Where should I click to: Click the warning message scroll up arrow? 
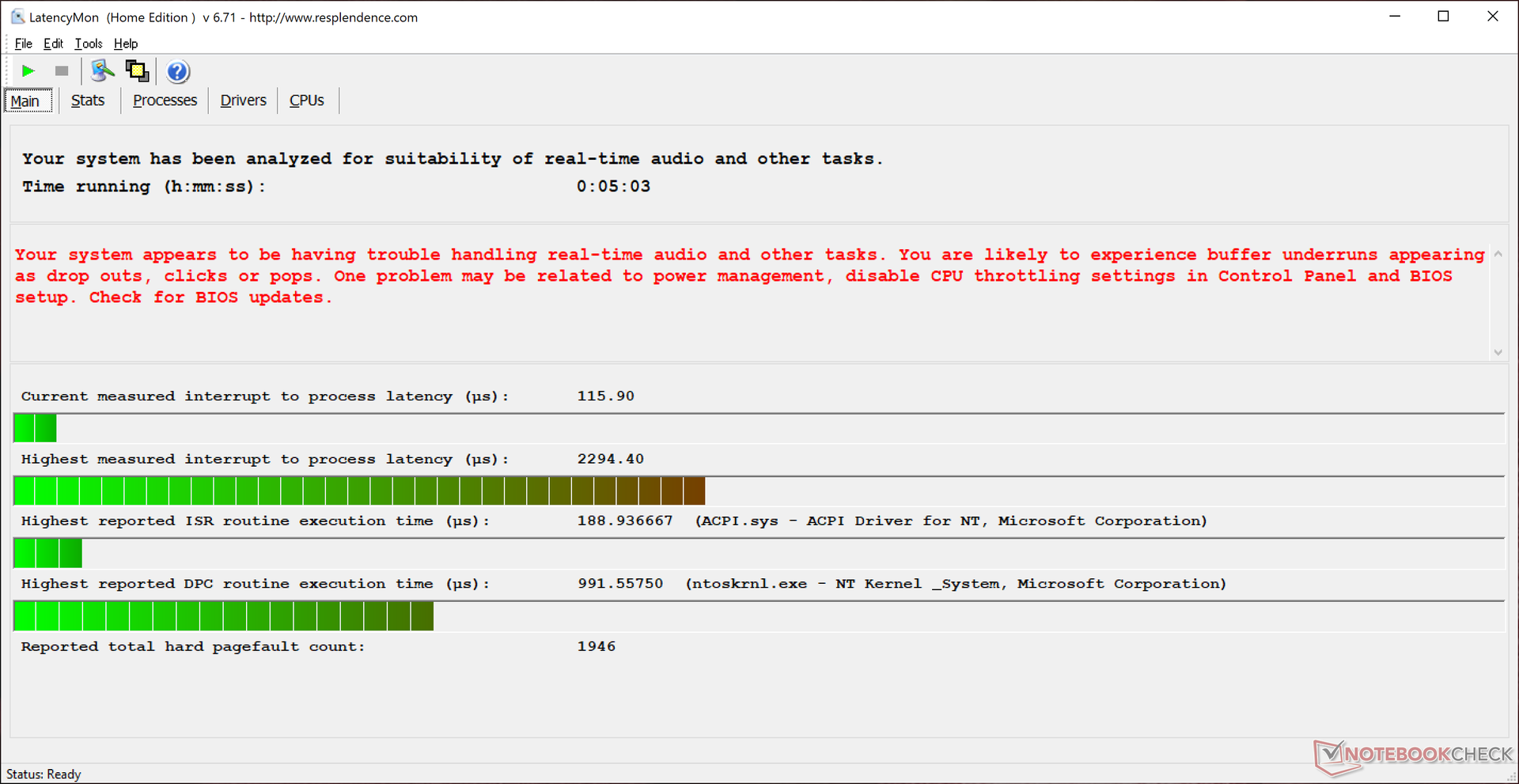pos(1498,254)
